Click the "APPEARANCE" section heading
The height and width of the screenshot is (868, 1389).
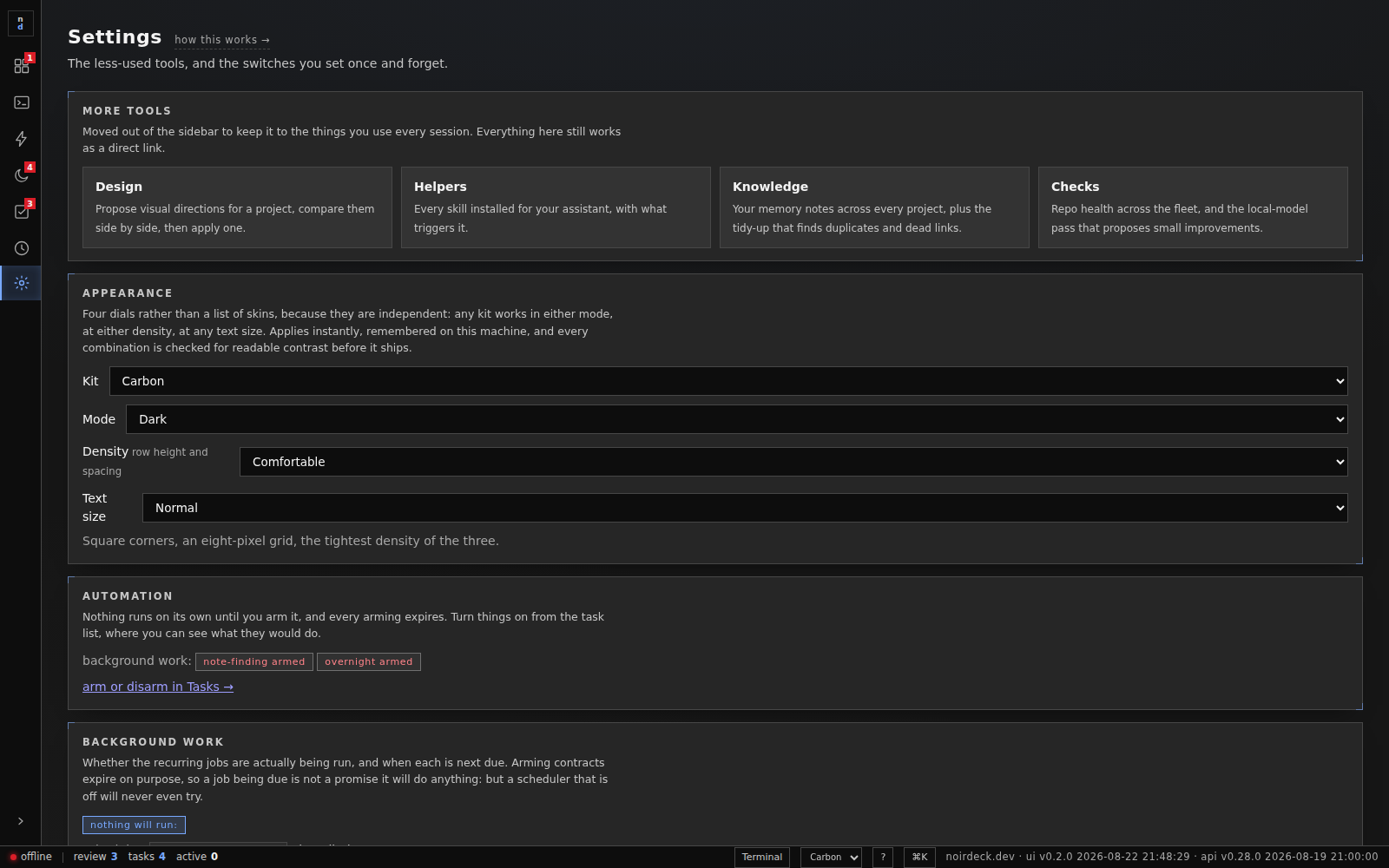[x=128, y=293]
